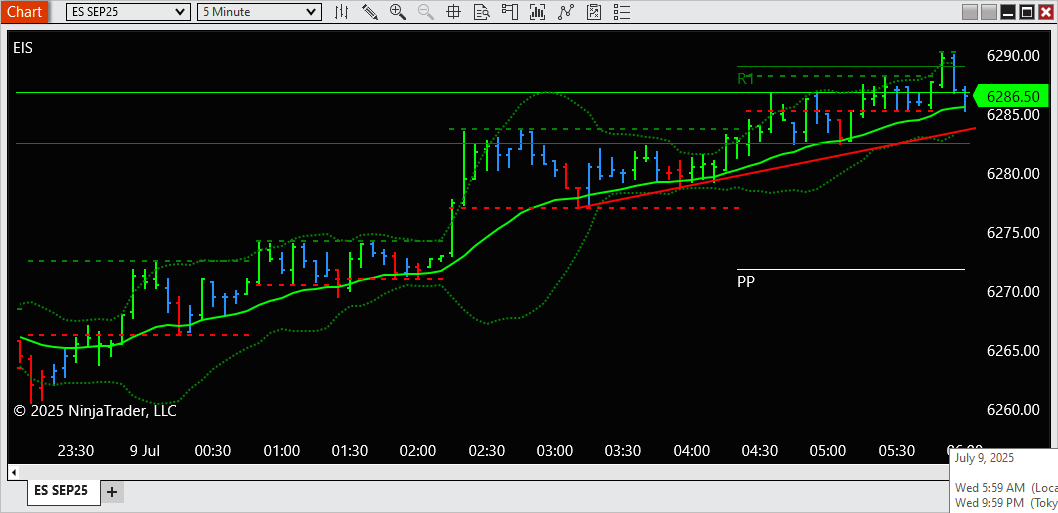This screenshot has width=1058, height=513.
Task: Open the Chart Trader panel icon
Action: (x=509, y=11)
